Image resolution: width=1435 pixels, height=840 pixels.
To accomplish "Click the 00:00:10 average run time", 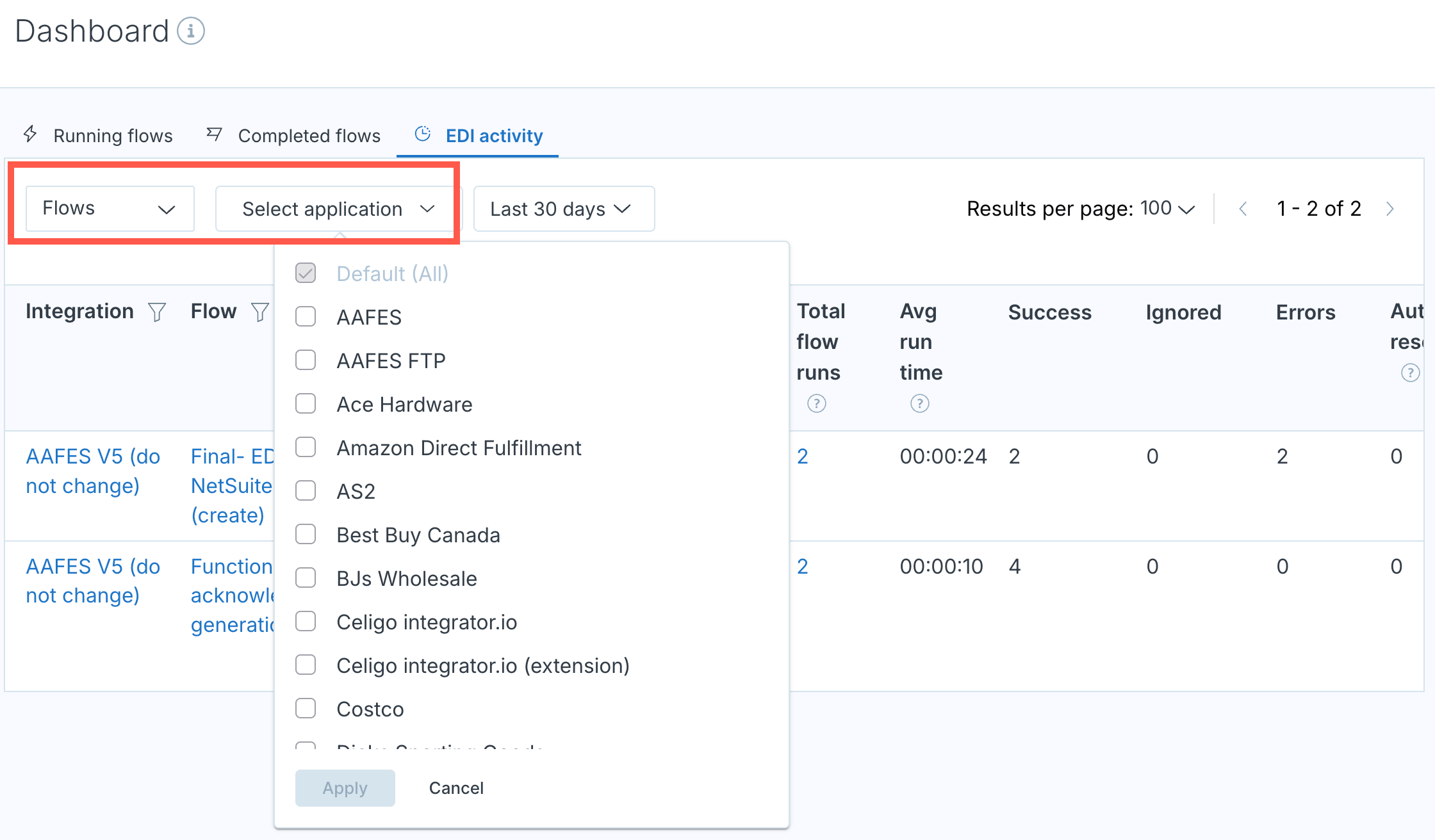I will point(941,566).
